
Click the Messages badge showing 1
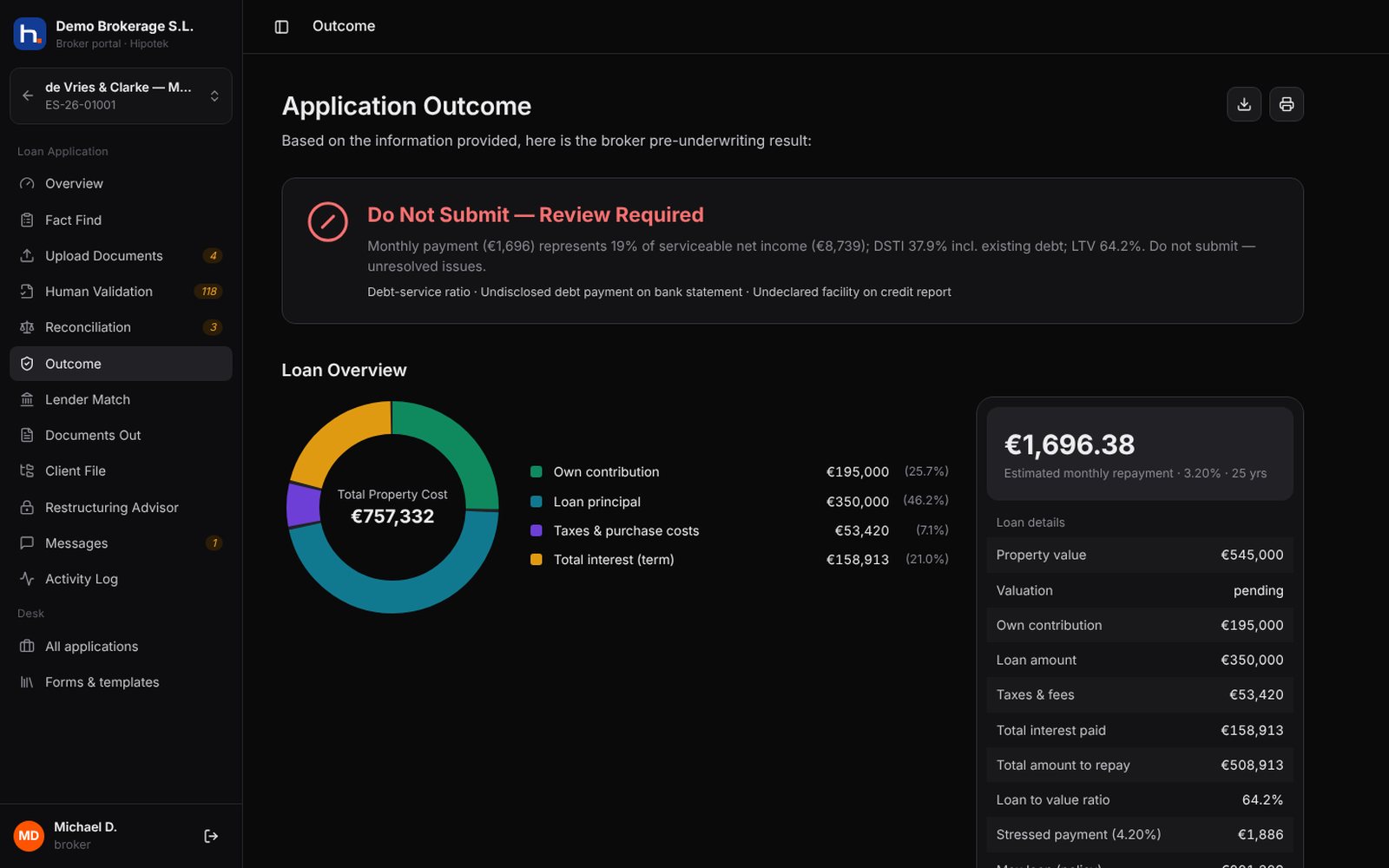(x=214, y=543)
